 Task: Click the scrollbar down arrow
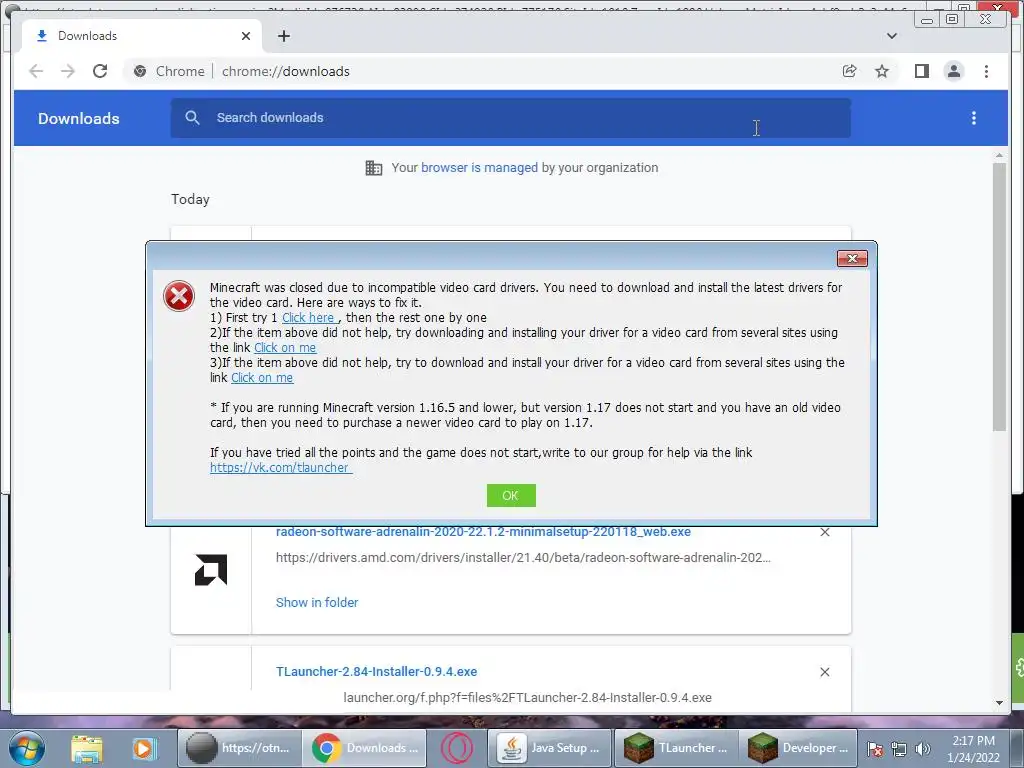[999, 703]
